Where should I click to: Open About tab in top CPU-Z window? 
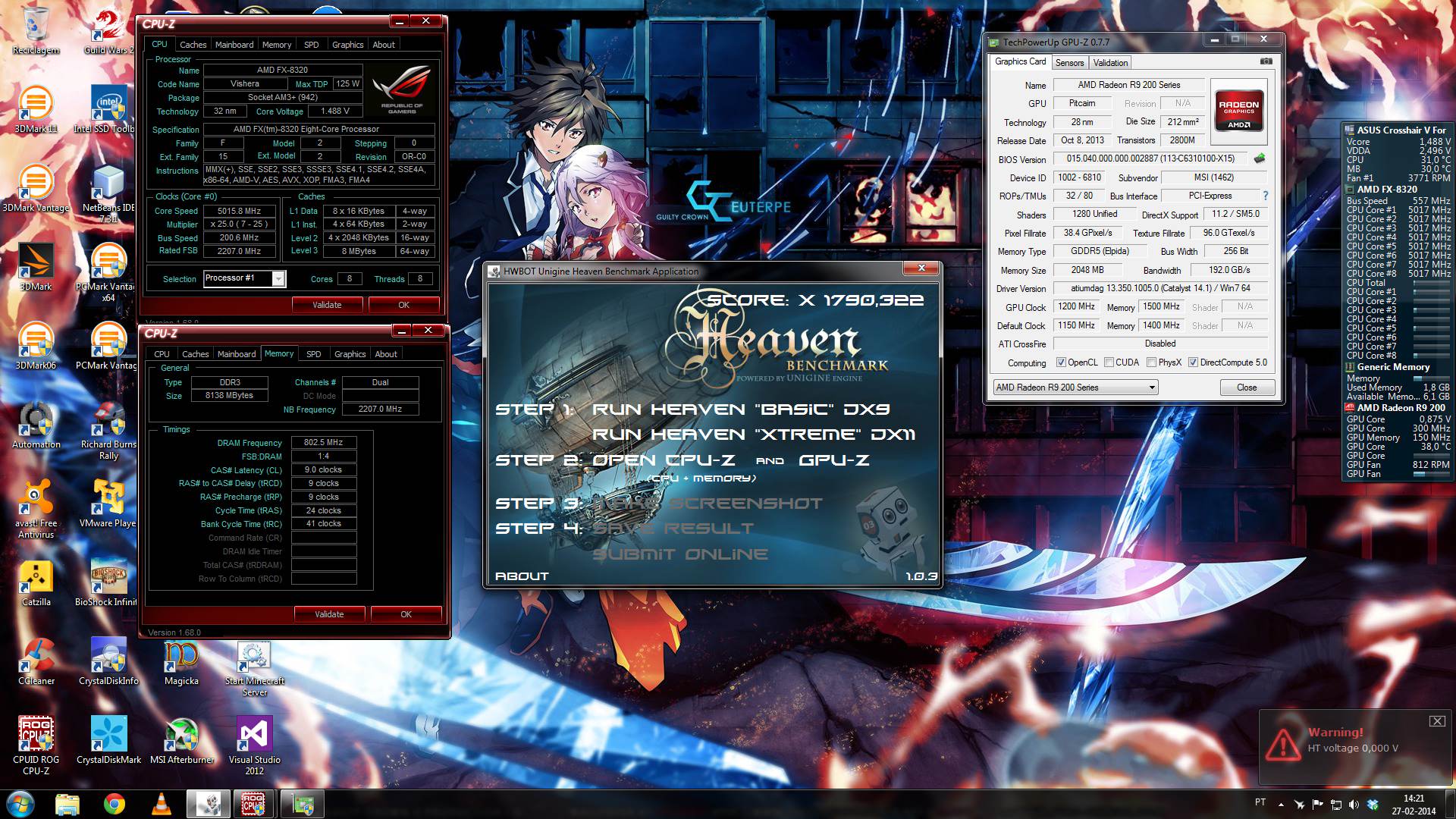384,45
